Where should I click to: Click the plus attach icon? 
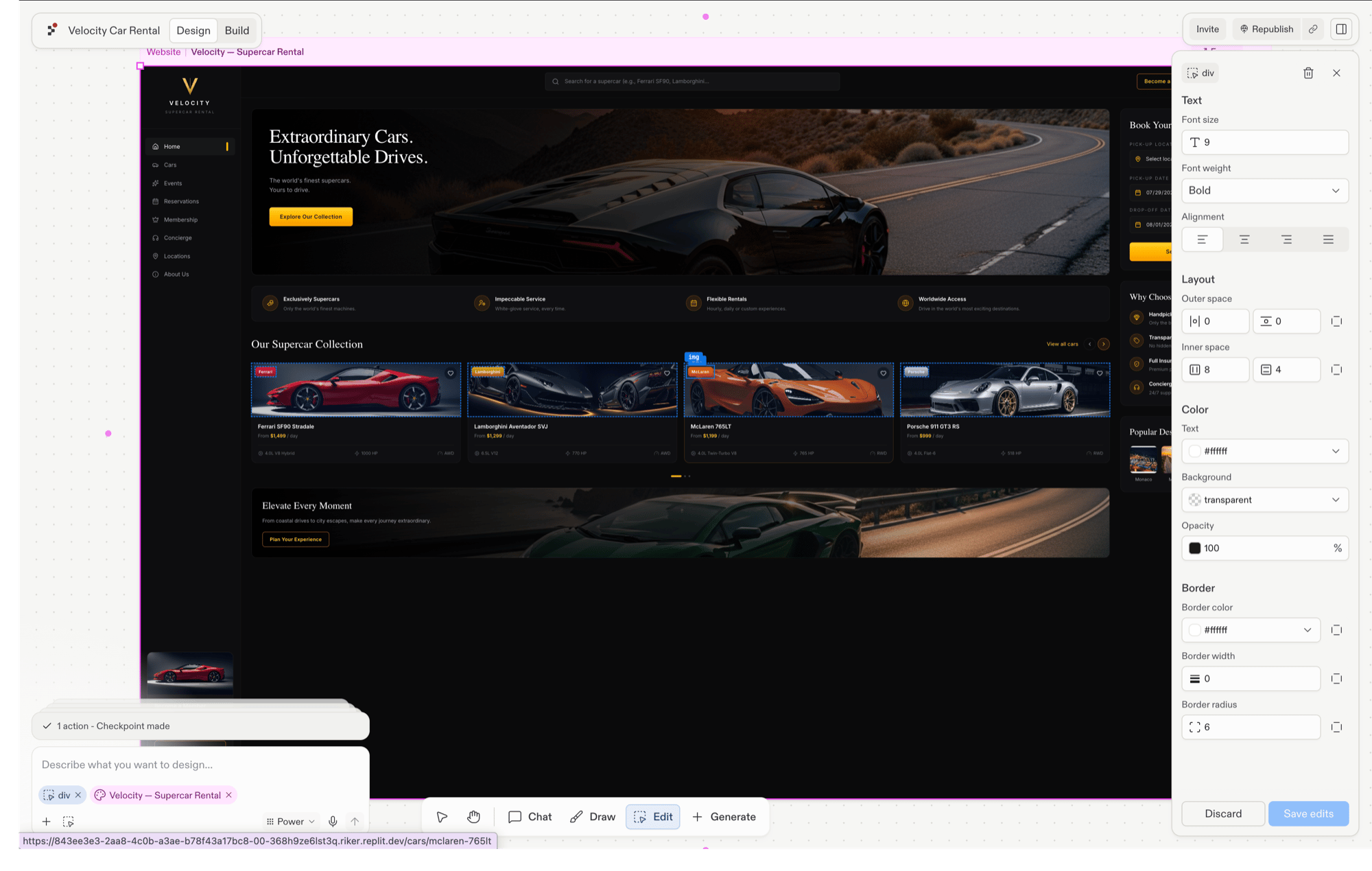[x=46, y=822]
